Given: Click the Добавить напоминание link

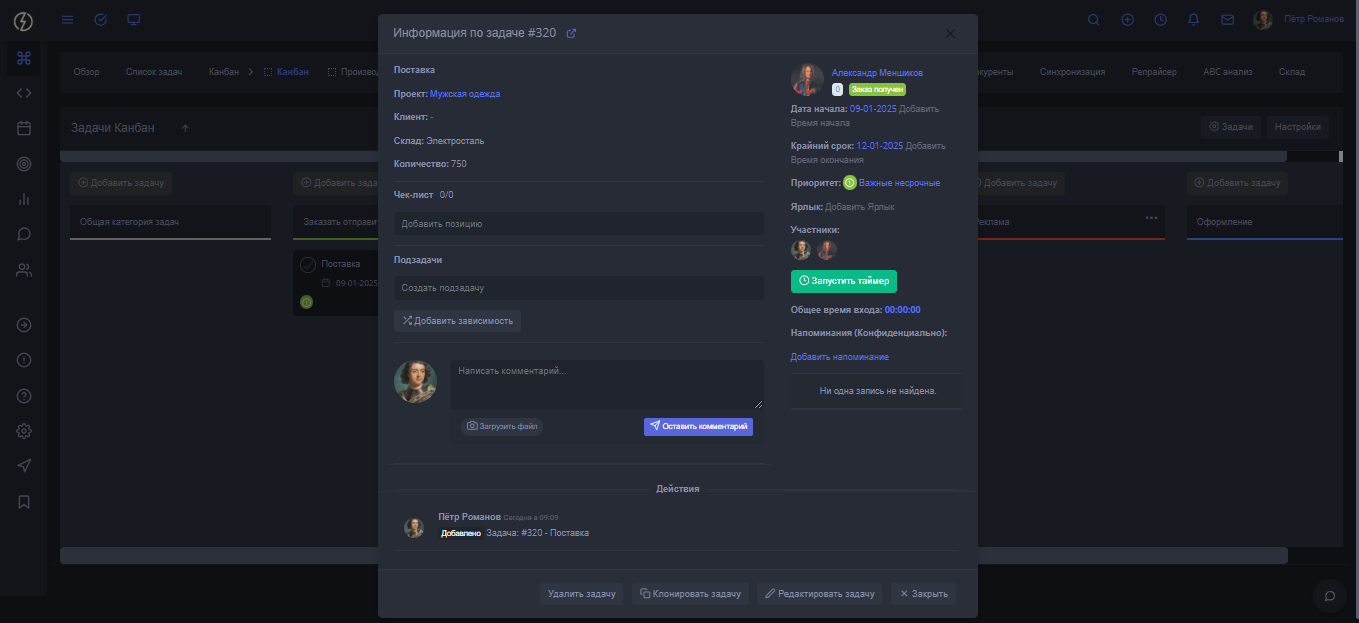Looking at the screenshot, I should pyautogui.click(x=839, y=357).
